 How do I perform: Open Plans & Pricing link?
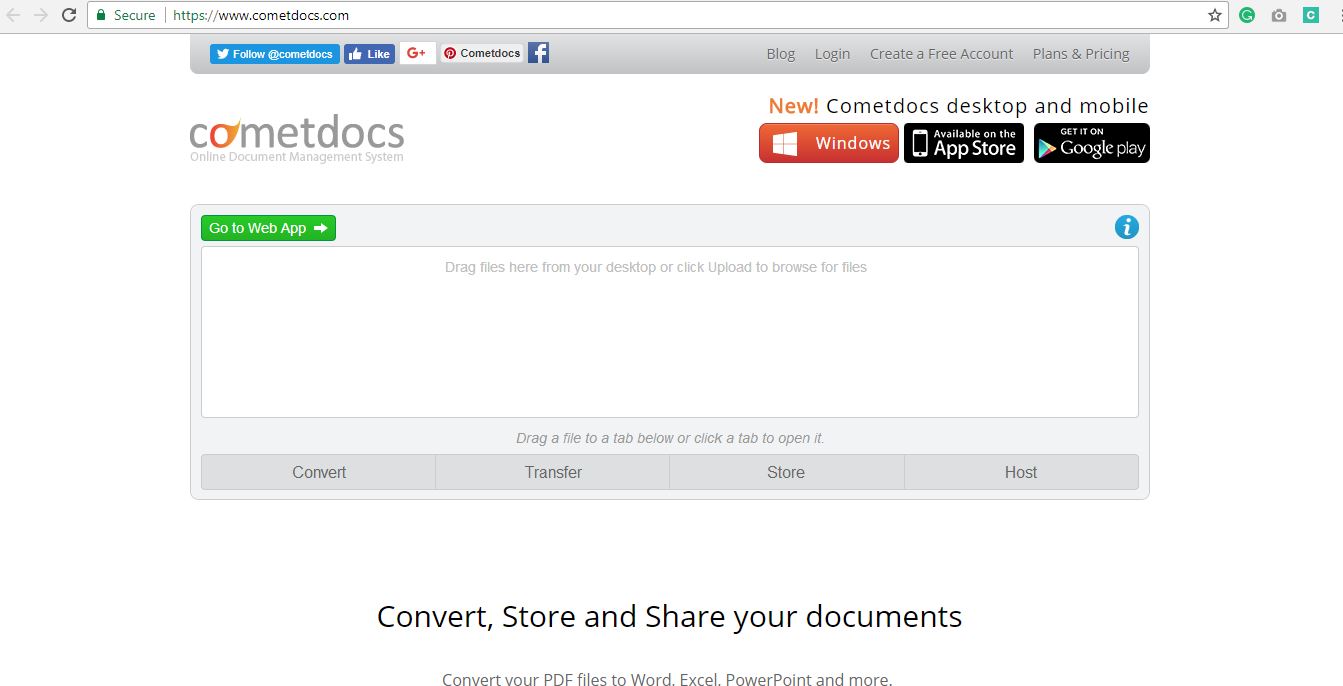click(x=1081, y=54)
